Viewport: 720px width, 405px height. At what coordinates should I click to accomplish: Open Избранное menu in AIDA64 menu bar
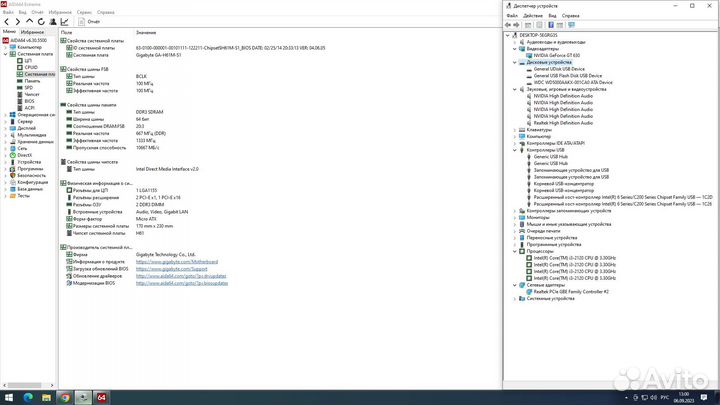point(60,12)
